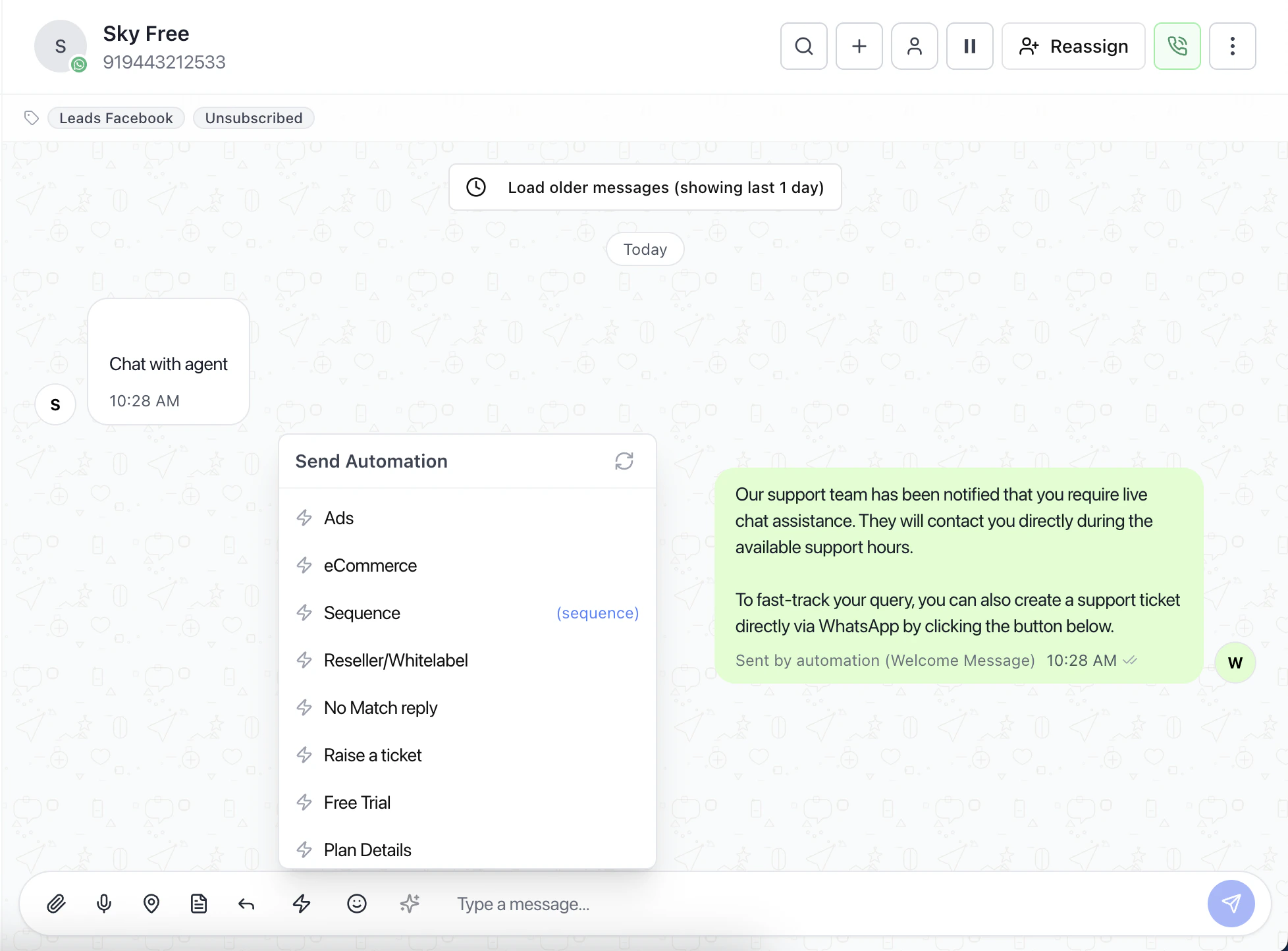Screen dimensions: 1288x951
Task: Click the plus icon in header
Action: pyautogui.click(x=859, y=46)
